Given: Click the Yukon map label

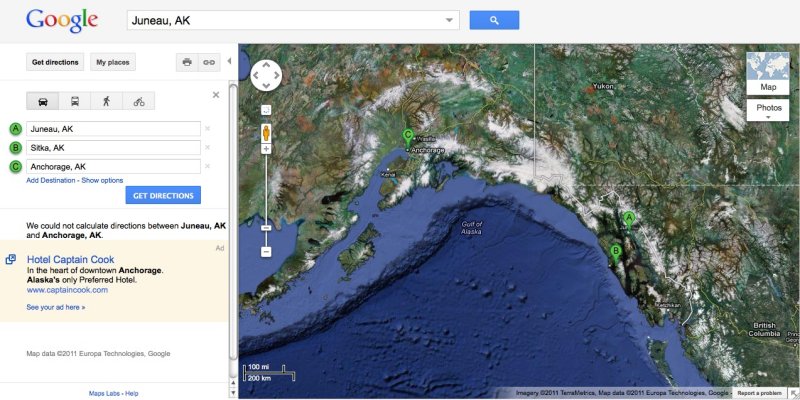Looking at the screenshot, I should (603, 87).
